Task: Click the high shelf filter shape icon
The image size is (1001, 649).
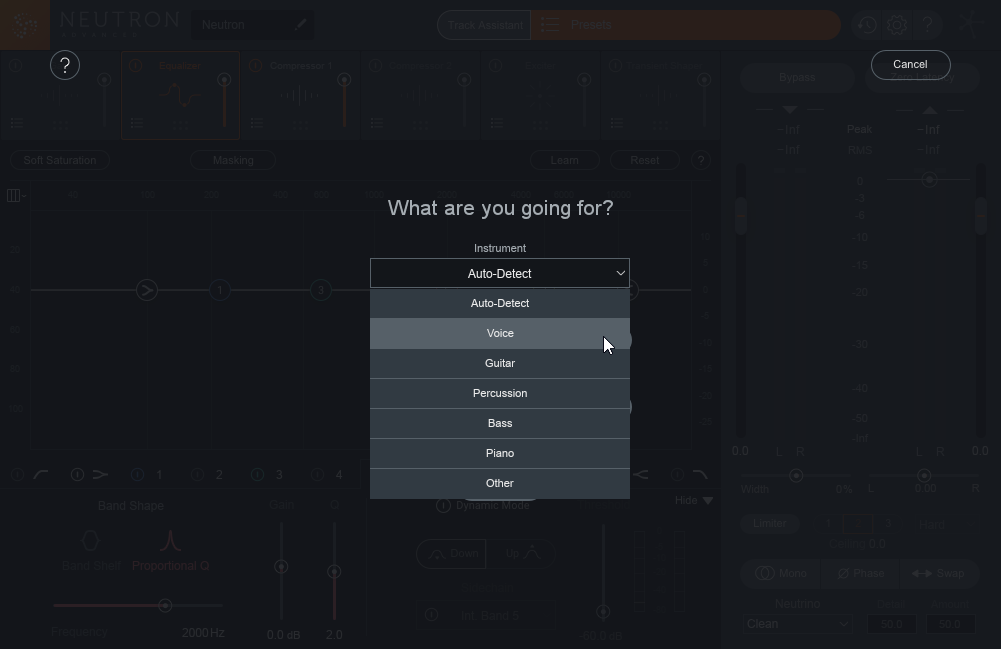Action: click(640, 474)
